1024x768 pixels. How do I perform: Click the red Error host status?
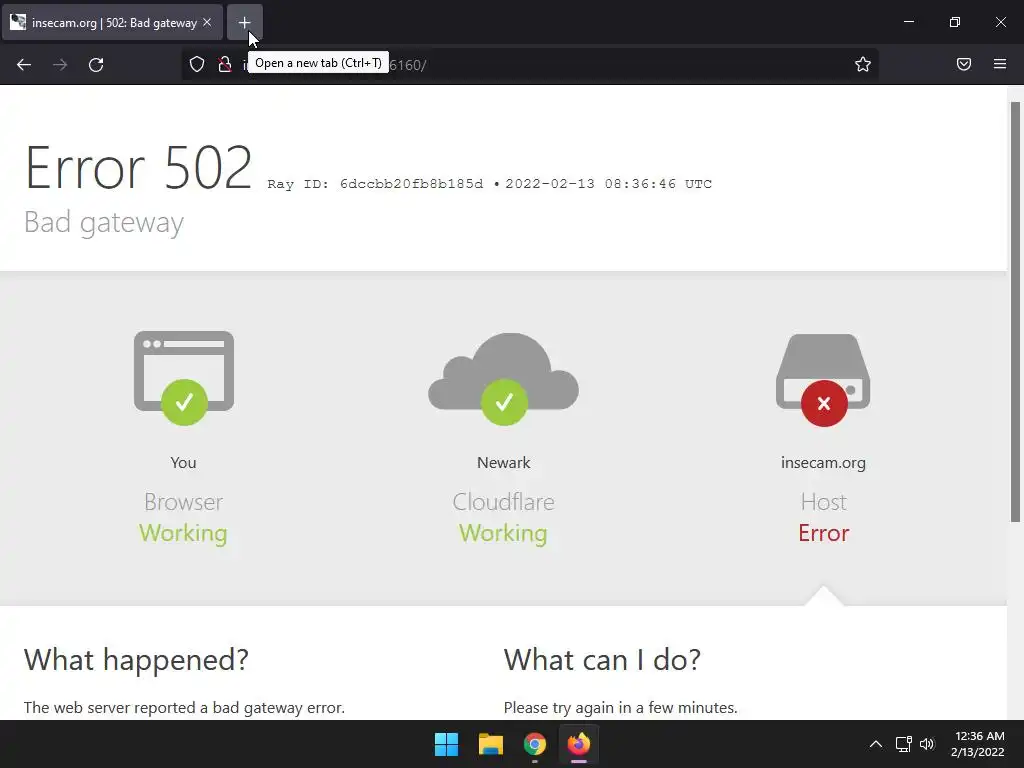tap(824, 533)
